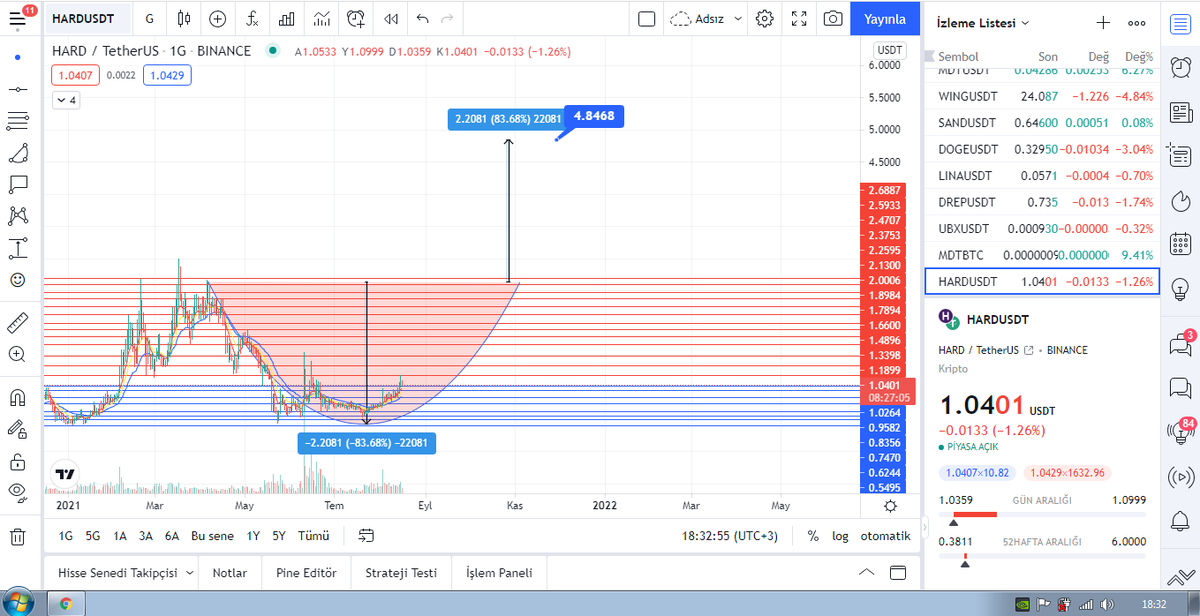Toggle hide all drawings eye icon
Viewport: 1200px width, 616px height.
tap(17, 492)
